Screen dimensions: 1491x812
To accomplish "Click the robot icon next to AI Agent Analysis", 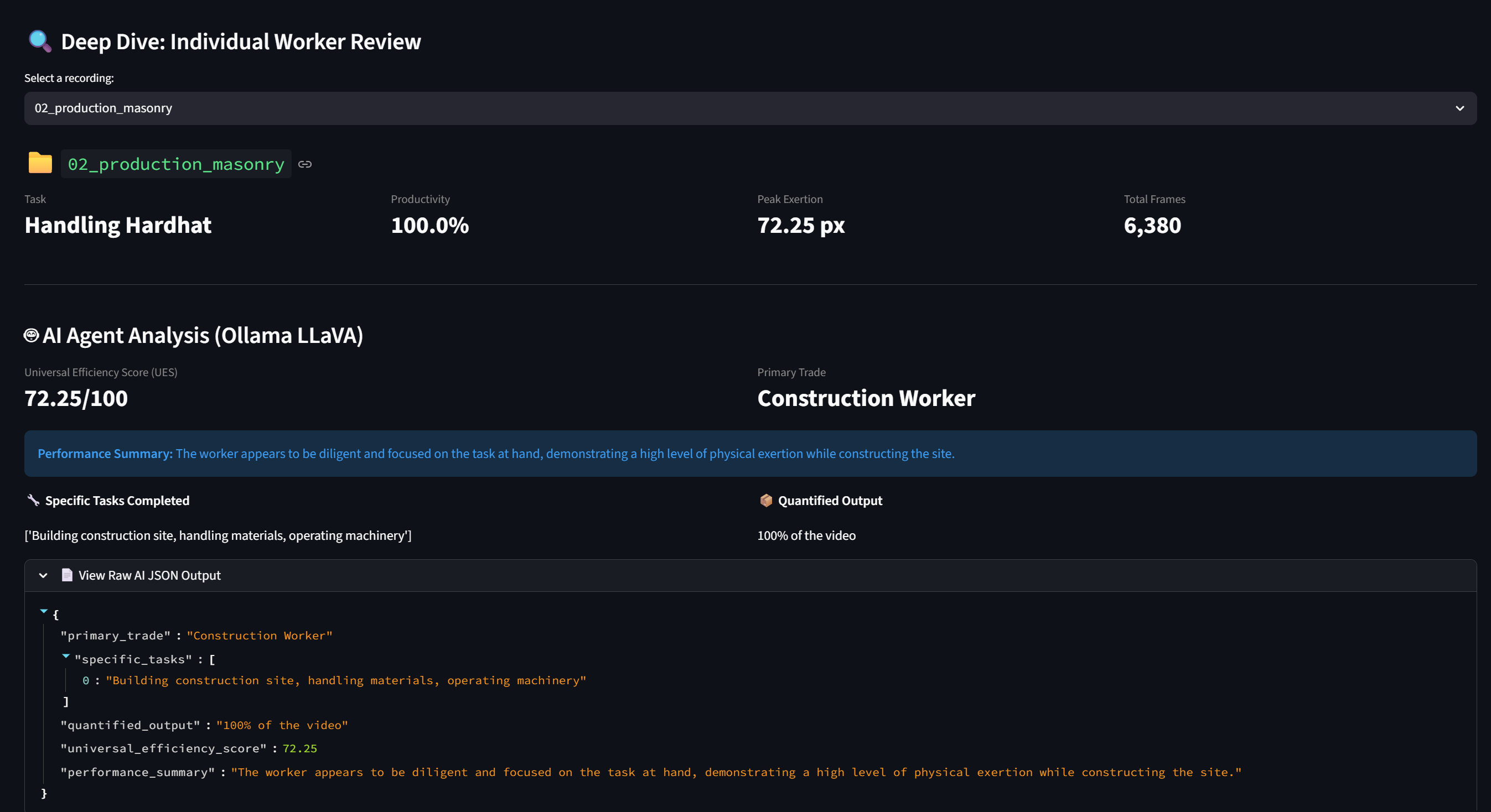I will click(31, 335).
